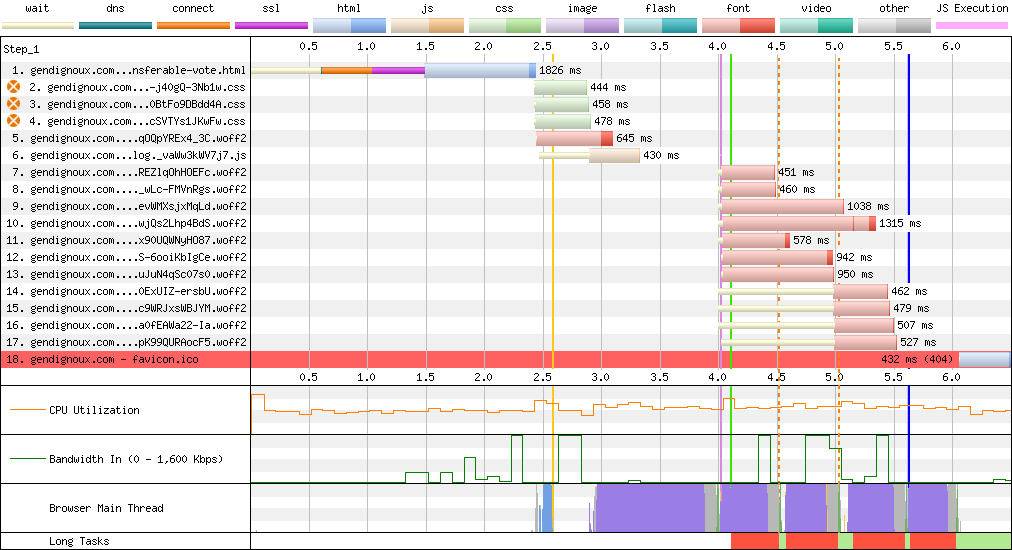The width and height of the screenshot is (1012, 550).
Task: Click the render-blocking icon on request 2
Action: [x=14, y=87]
